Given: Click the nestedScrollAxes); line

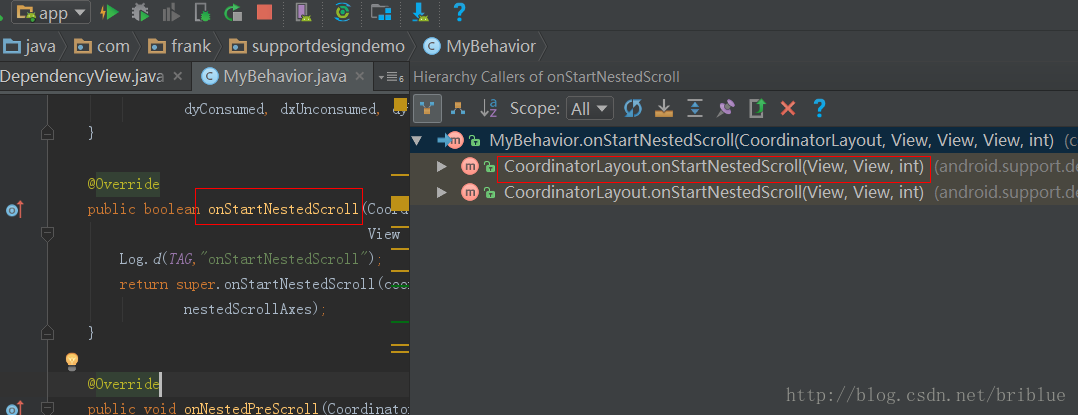Looking at the screenshot, I should [x=254, y=309].
